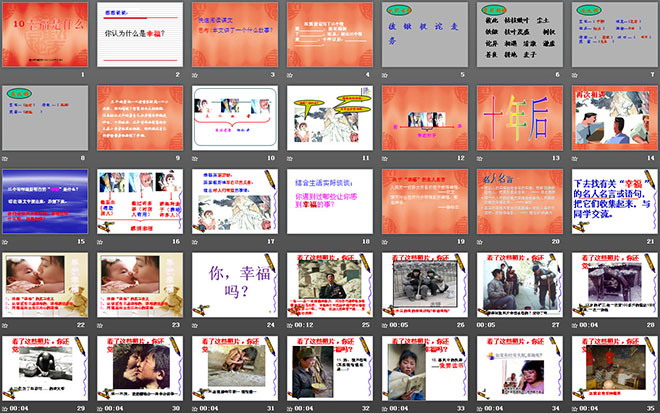Select slide 9 with white paragraph text
The height and width of the screenshot is (413, 660).
tap(140, 118)
